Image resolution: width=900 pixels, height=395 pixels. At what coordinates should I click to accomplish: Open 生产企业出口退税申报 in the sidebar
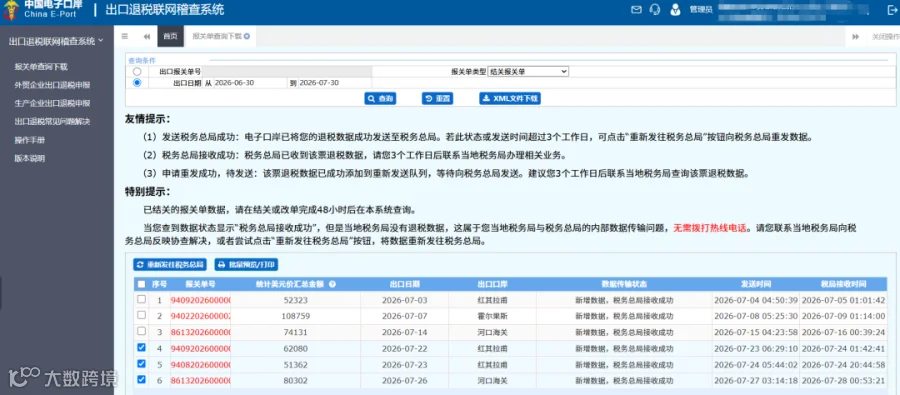(x=52, y=103)
